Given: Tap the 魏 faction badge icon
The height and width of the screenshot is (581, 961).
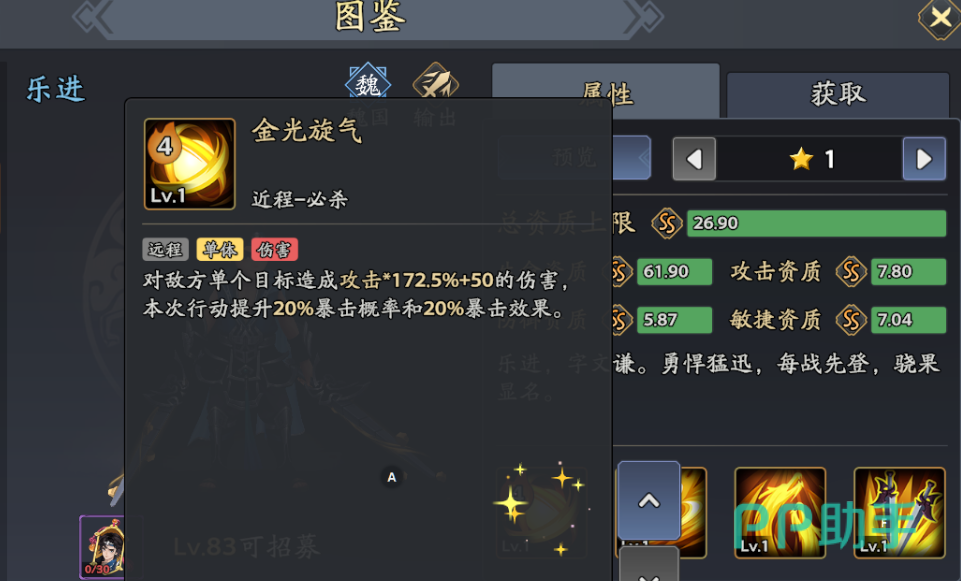Looking at the screenshot, I should coord(368,82).
